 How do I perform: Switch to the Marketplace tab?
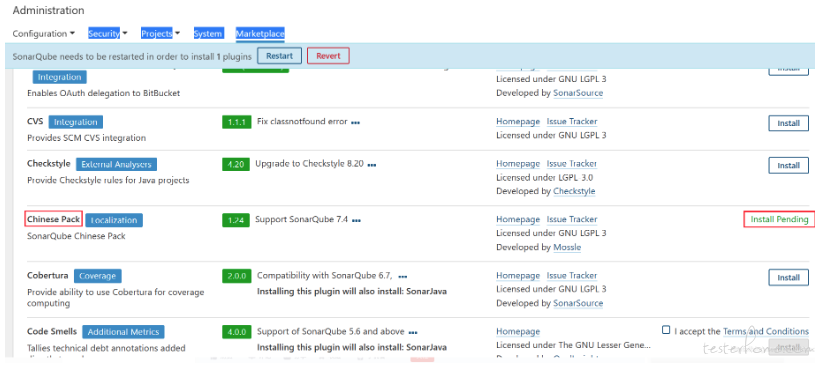pyautogui.click(x=260, y=34)
